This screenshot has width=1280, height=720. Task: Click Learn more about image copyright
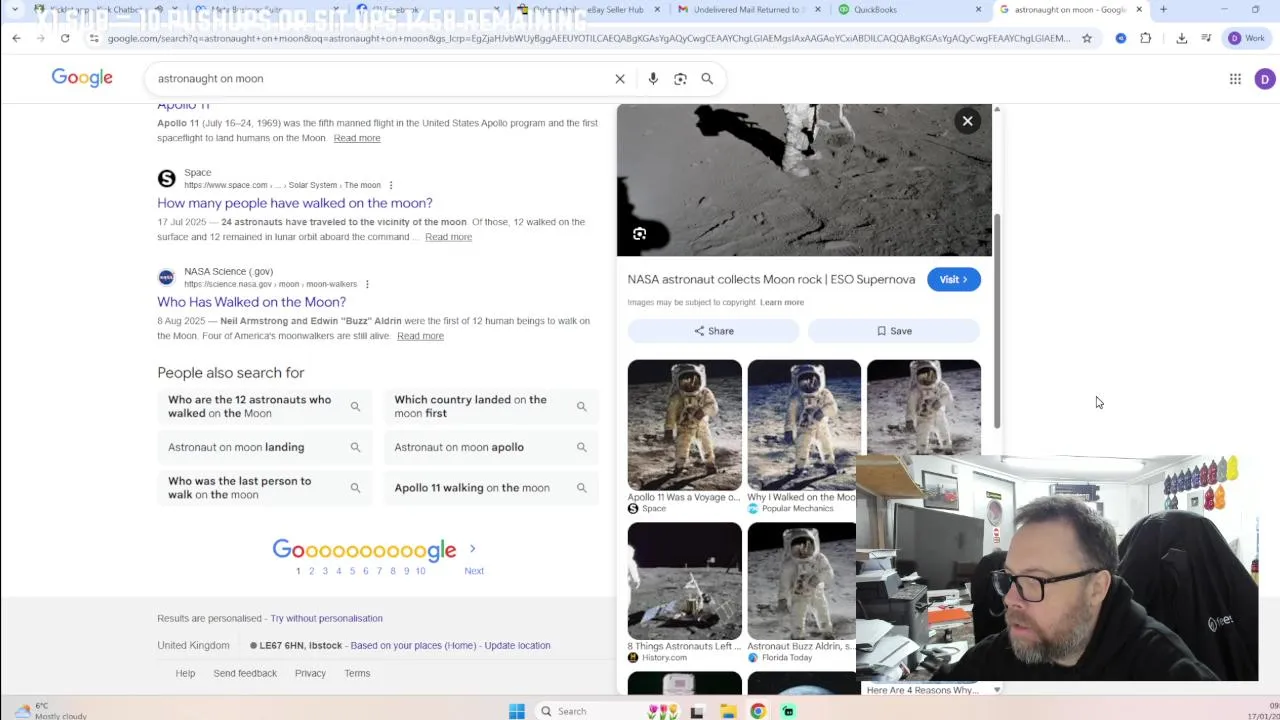[782, 303]
